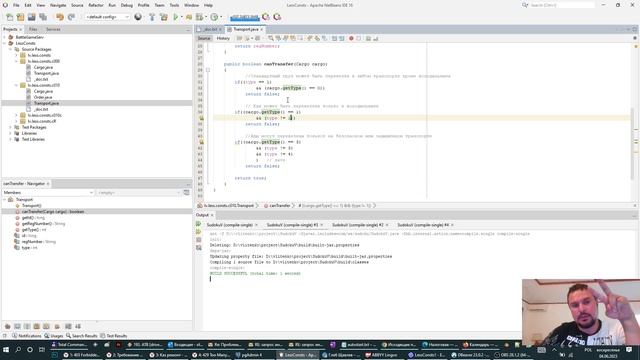The width and height of the screenshot is (640, 360).
Task: Switch editor to History view
Action: (x=223, y=38)
